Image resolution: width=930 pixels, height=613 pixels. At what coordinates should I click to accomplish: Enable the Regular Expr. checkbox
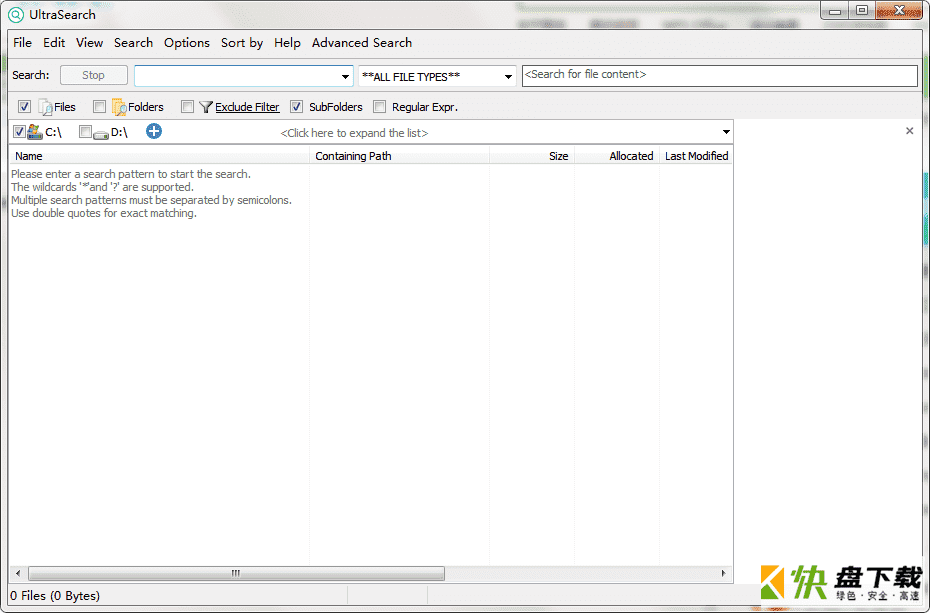[x=380, y=107]
